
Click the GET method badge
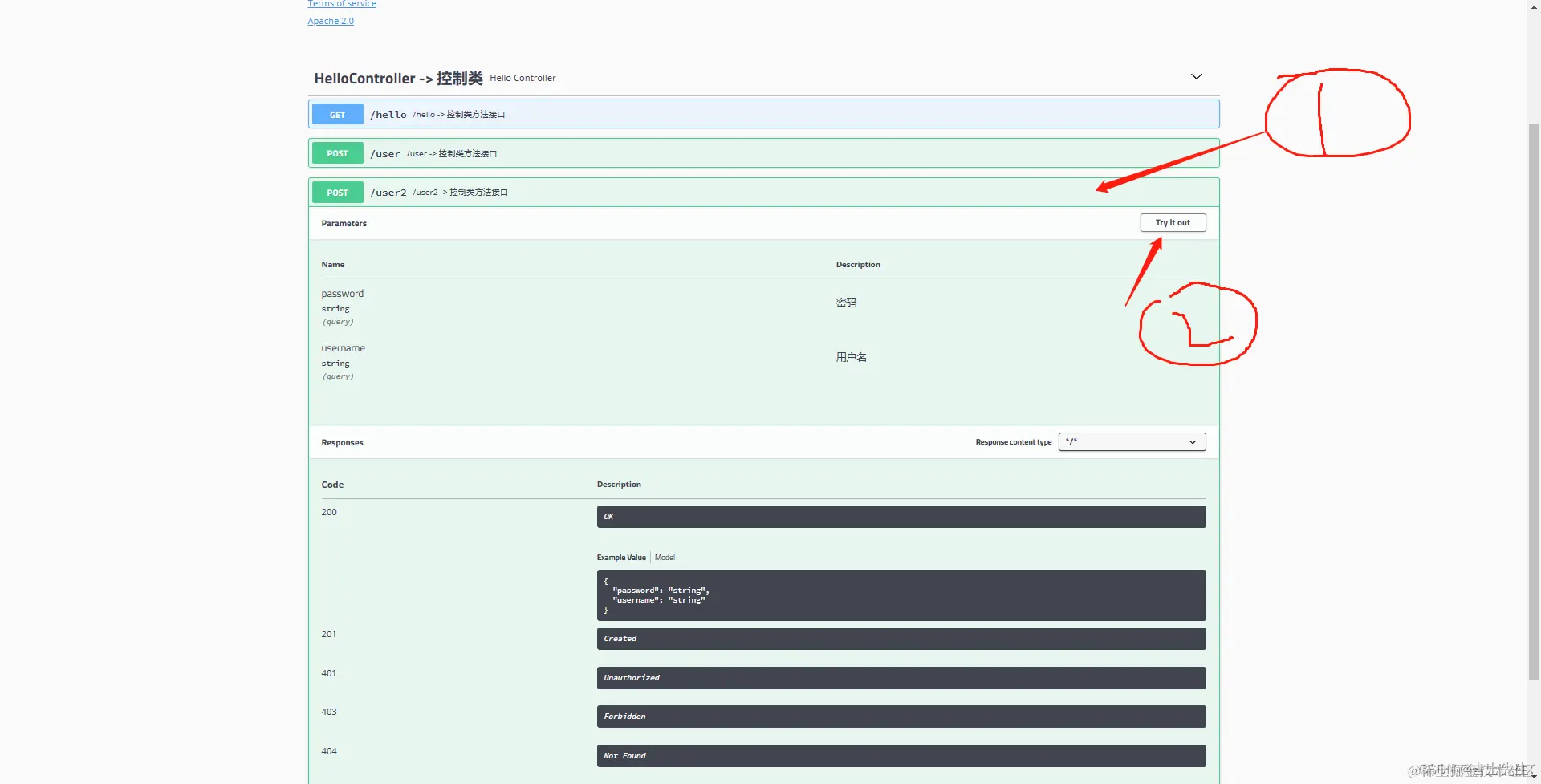337,115
